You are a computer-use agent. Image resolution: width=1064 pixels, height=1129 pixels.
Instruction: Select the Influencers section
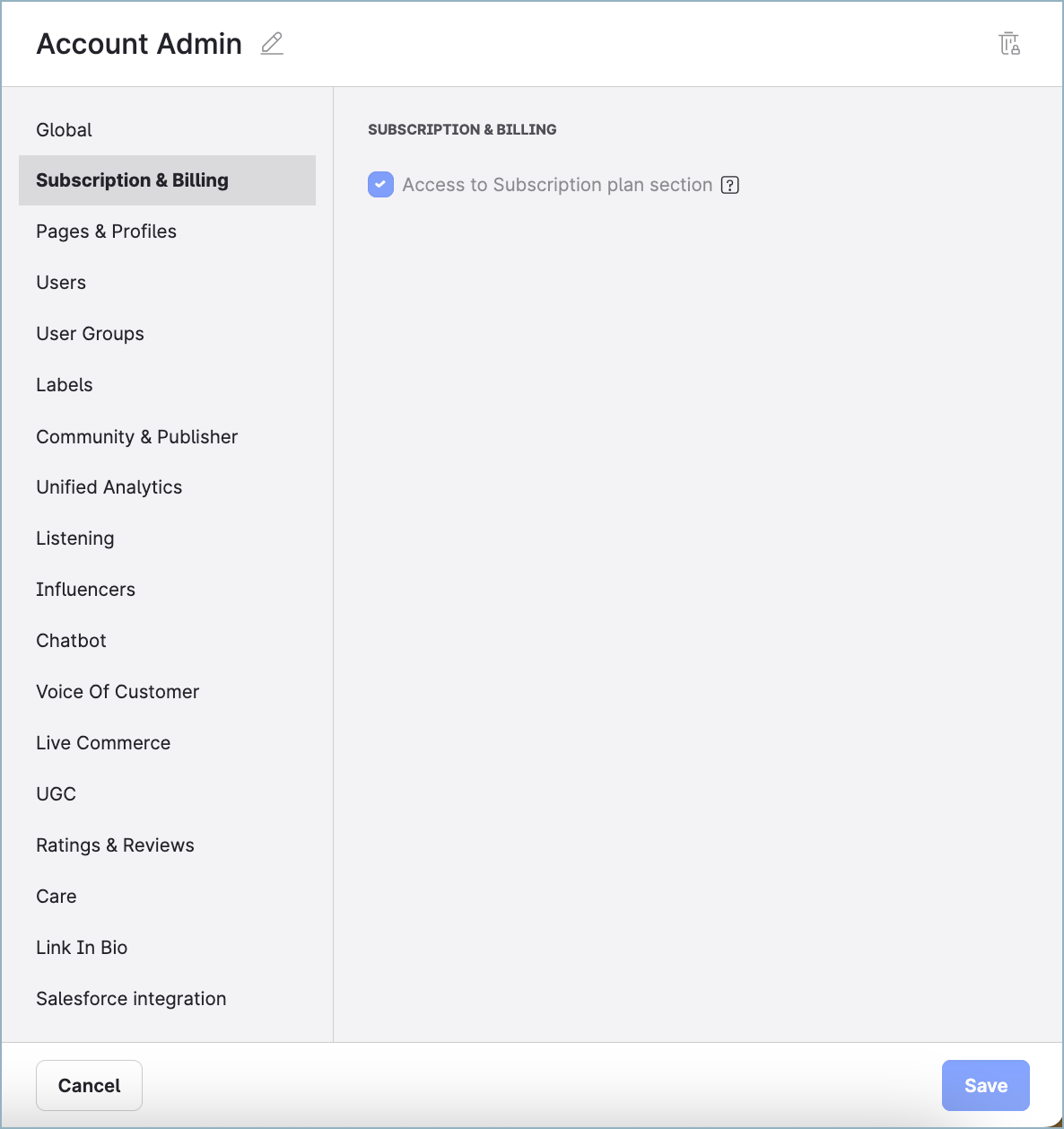click(85, 590)
